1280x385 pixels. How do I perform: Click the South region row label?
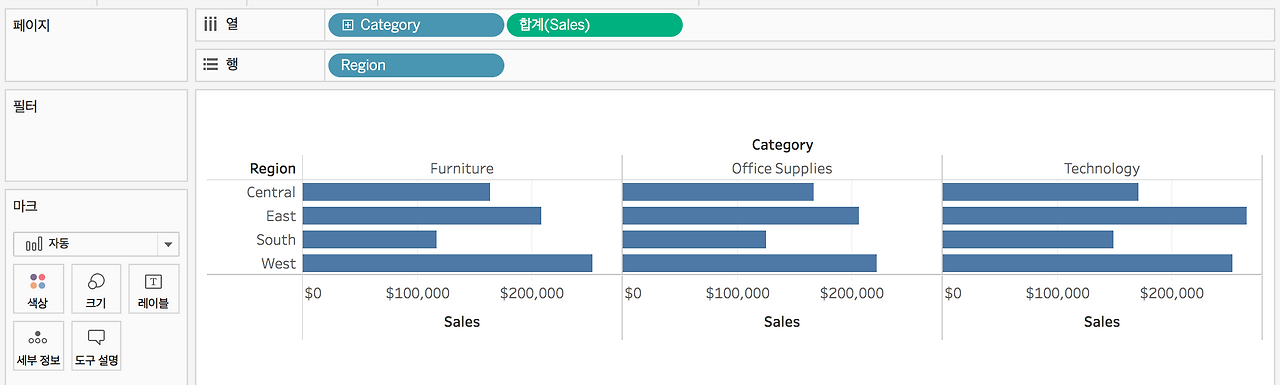tap(276, 240)
